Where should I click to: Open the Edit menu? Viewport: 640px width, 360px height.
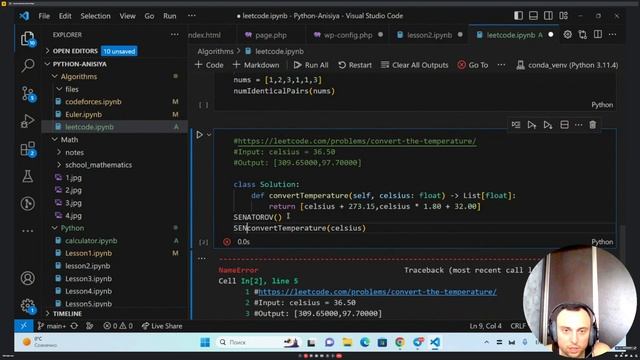point(65,16)
